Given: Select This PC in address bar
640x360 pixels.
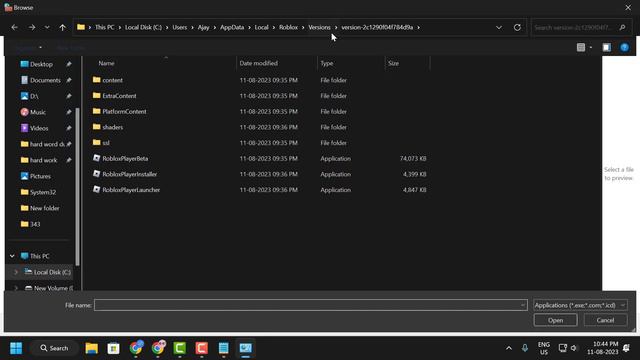Looking at the screenshot, I should click(x=104, y=27).
